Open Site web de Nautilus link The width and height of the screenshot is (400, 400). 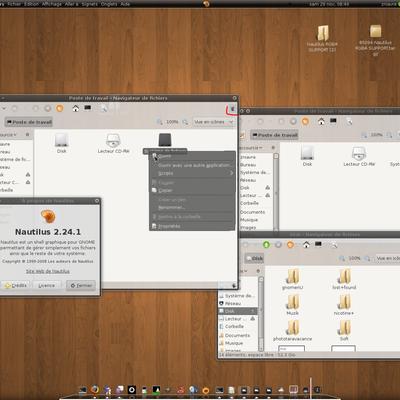tap(48, 271)
